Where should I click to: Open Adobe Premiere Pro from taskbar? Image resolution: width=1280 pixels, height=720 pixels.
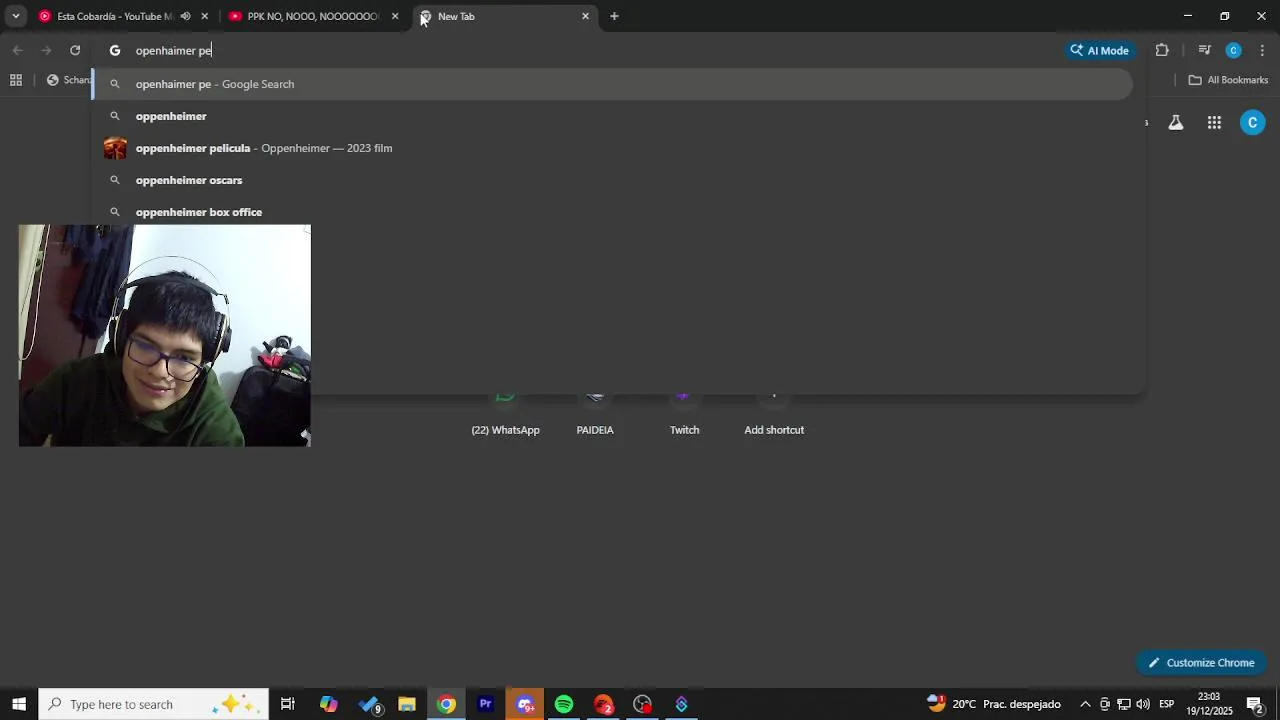click(x=485, y=704)
